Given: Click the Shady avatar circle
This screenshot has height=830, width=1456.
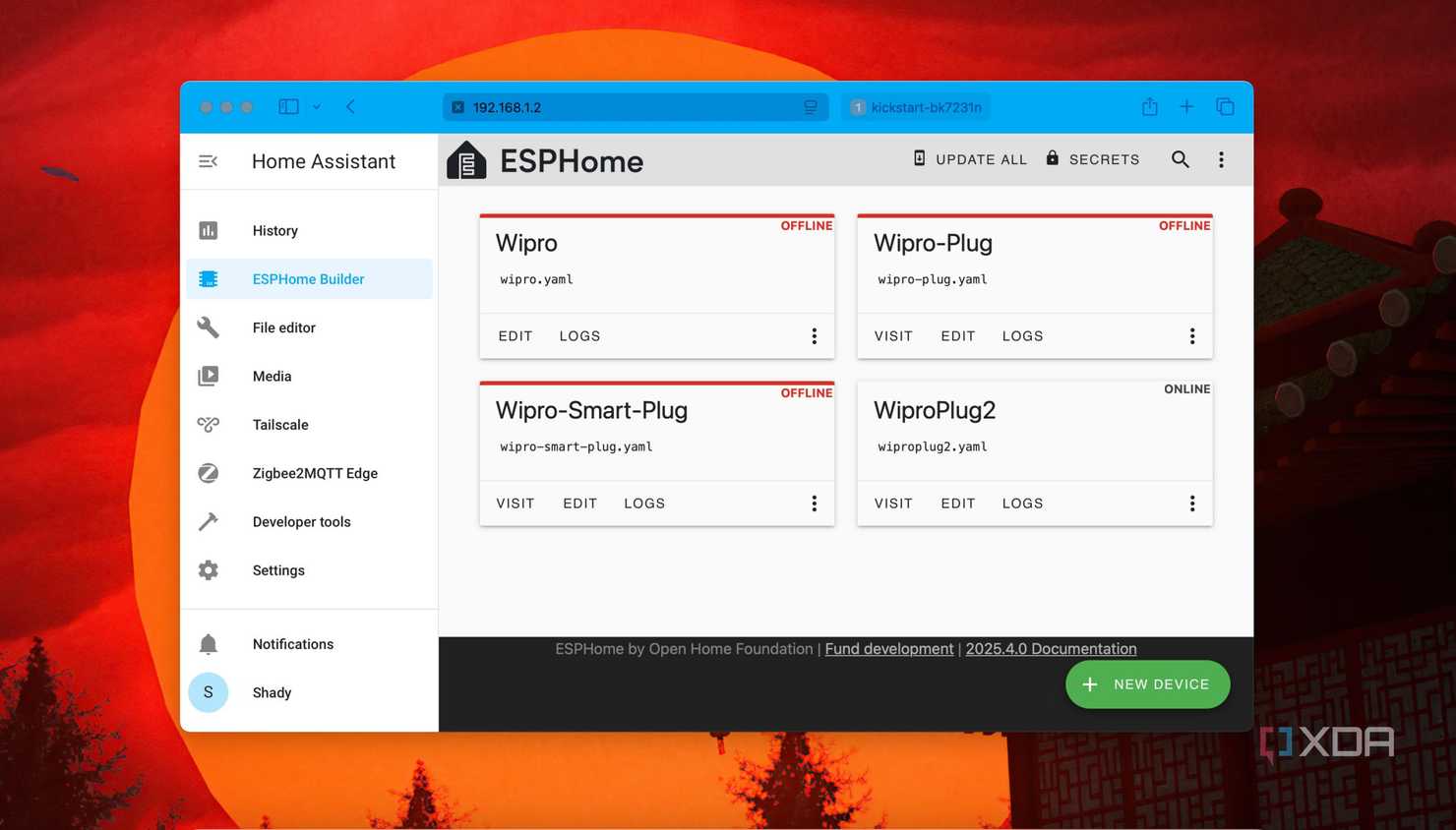Looking at the screenshot, I should pyautogui.click(x=209, y=692).
